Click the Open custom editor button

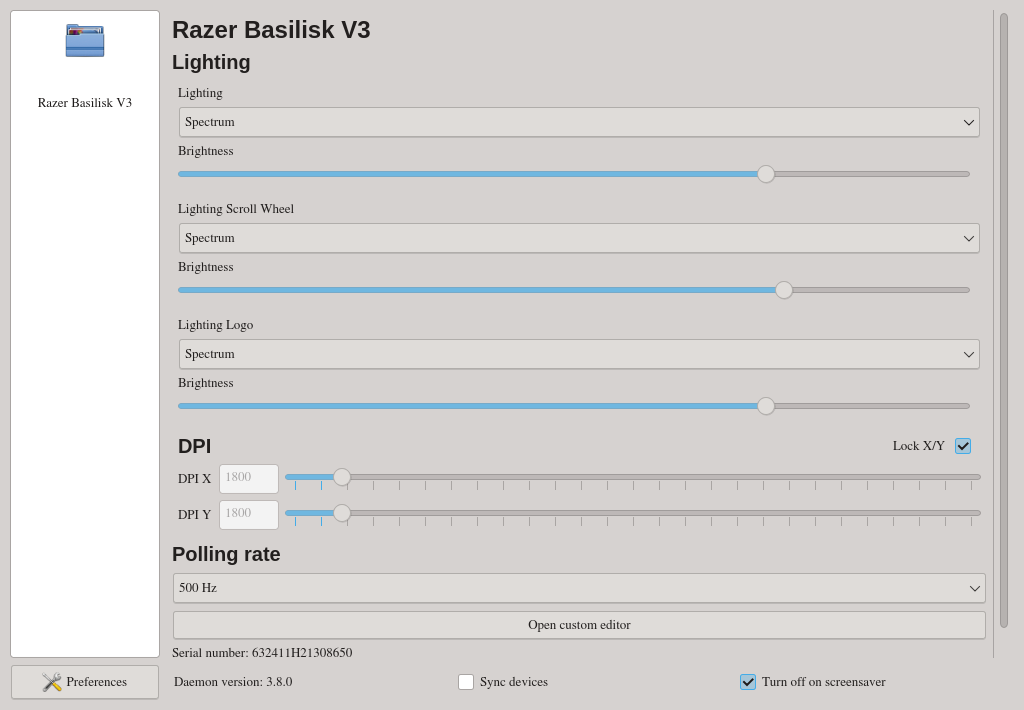579,625
